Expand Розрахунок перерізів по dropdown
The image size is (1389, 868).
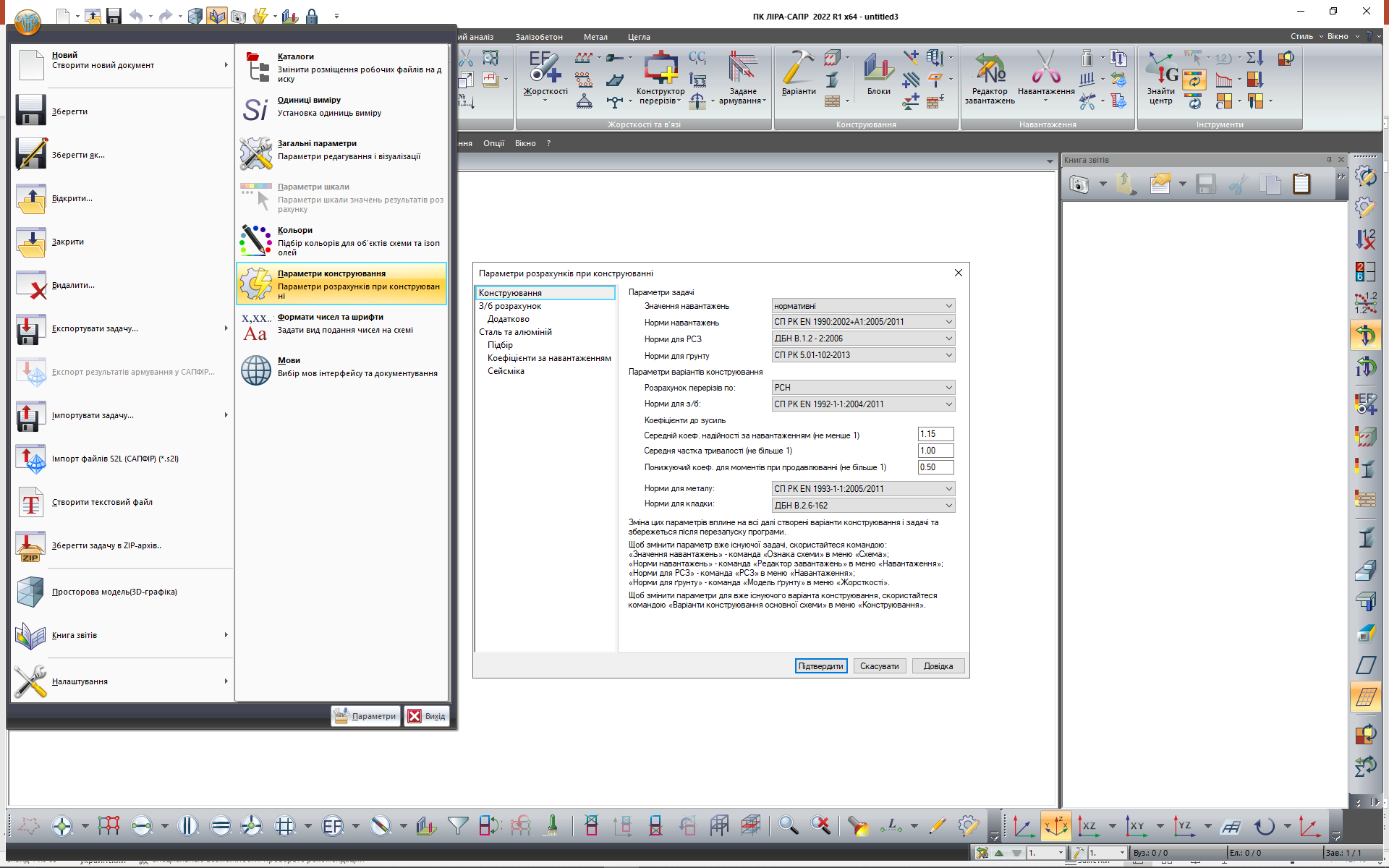[x=948, y=387]
